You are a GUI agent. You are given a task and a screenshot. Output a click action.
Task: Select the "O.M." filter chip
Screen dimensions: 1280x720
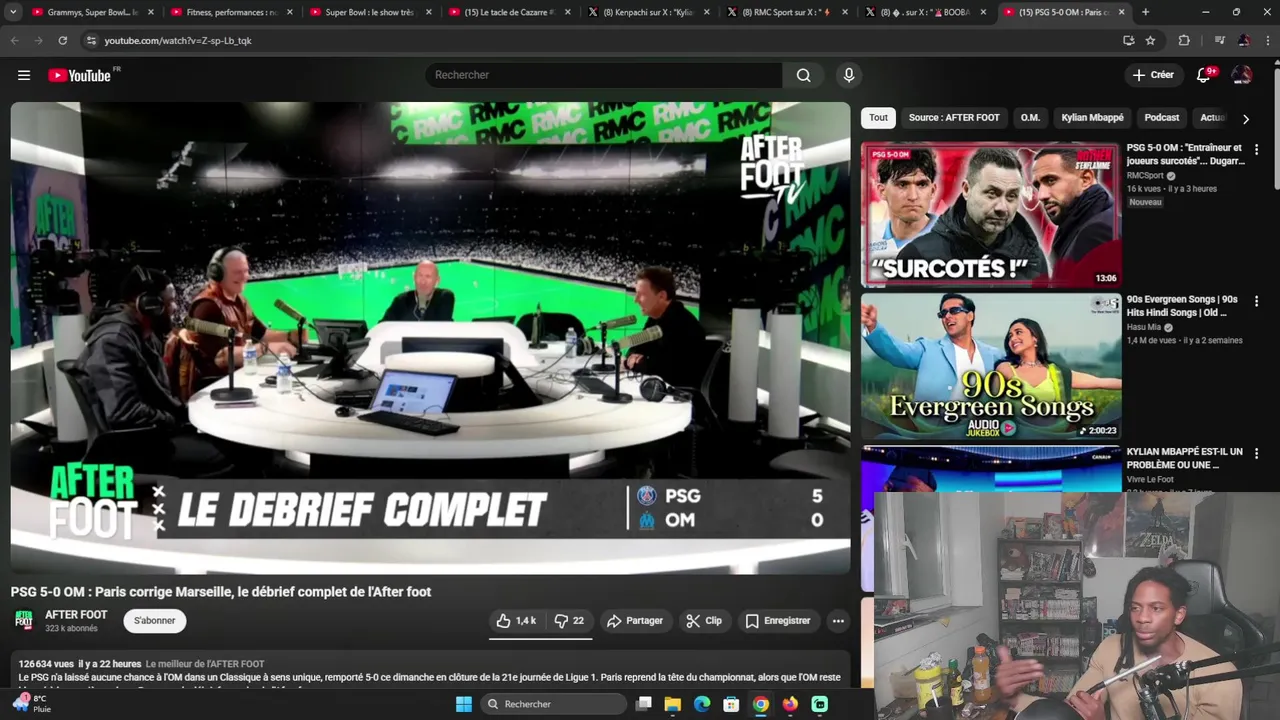1030,118
